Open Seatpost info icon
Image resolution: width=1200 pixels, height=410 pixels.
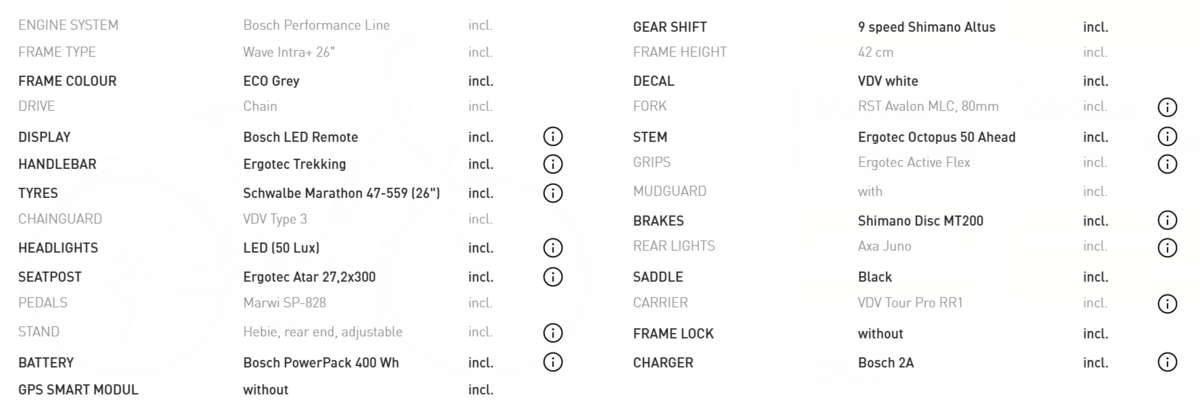[x=553, y=277]
